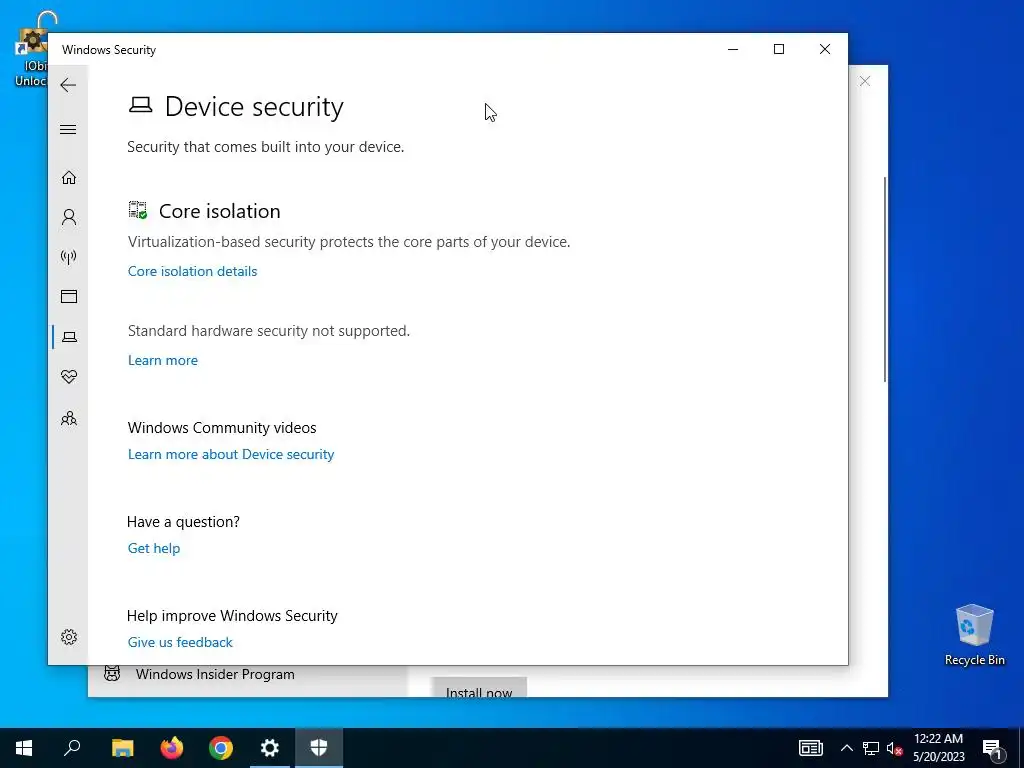Viewport: 1024px width, 768px height.
Task: Open the Windows Start menu
Action: 24,748
